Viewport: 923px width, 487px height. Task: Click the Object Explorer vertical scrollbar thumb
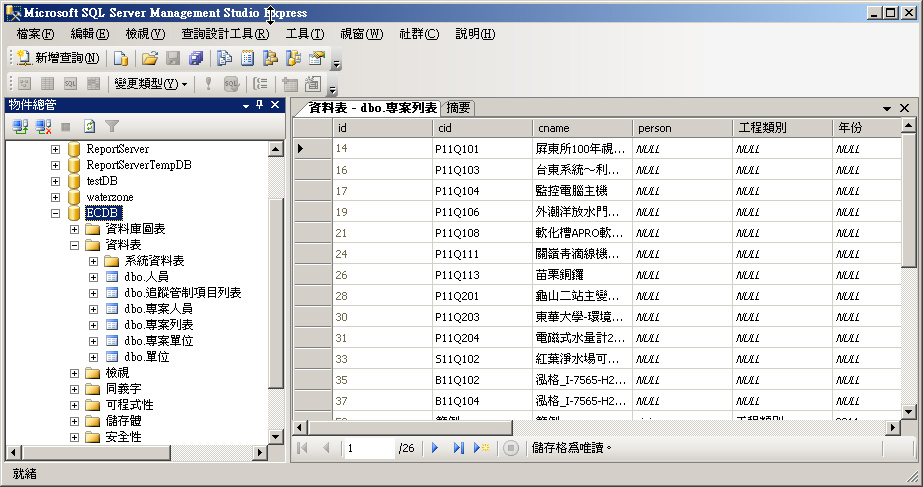[x=275, y=293]
